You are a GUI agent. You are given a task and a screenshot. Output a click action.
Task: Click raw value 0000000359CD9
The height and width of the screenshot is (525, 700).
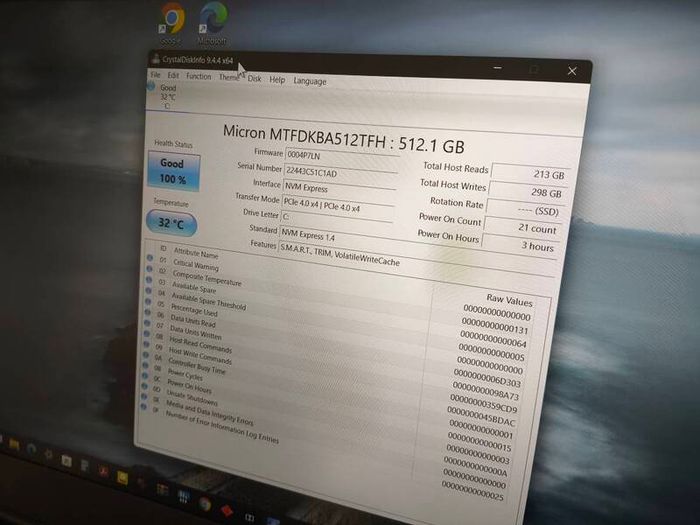(483, 403)
